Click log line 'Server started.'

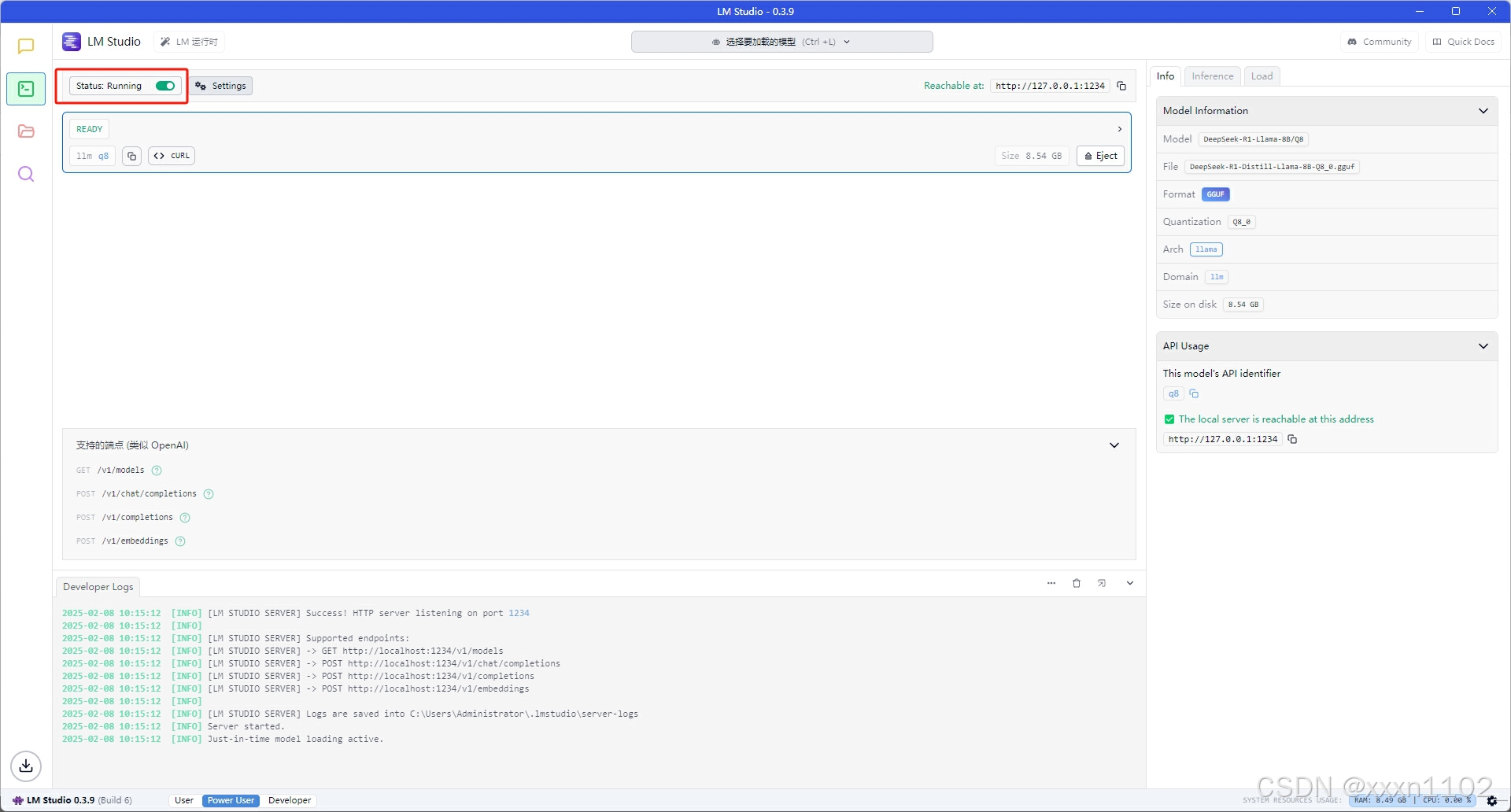click(x=245, y=726)
